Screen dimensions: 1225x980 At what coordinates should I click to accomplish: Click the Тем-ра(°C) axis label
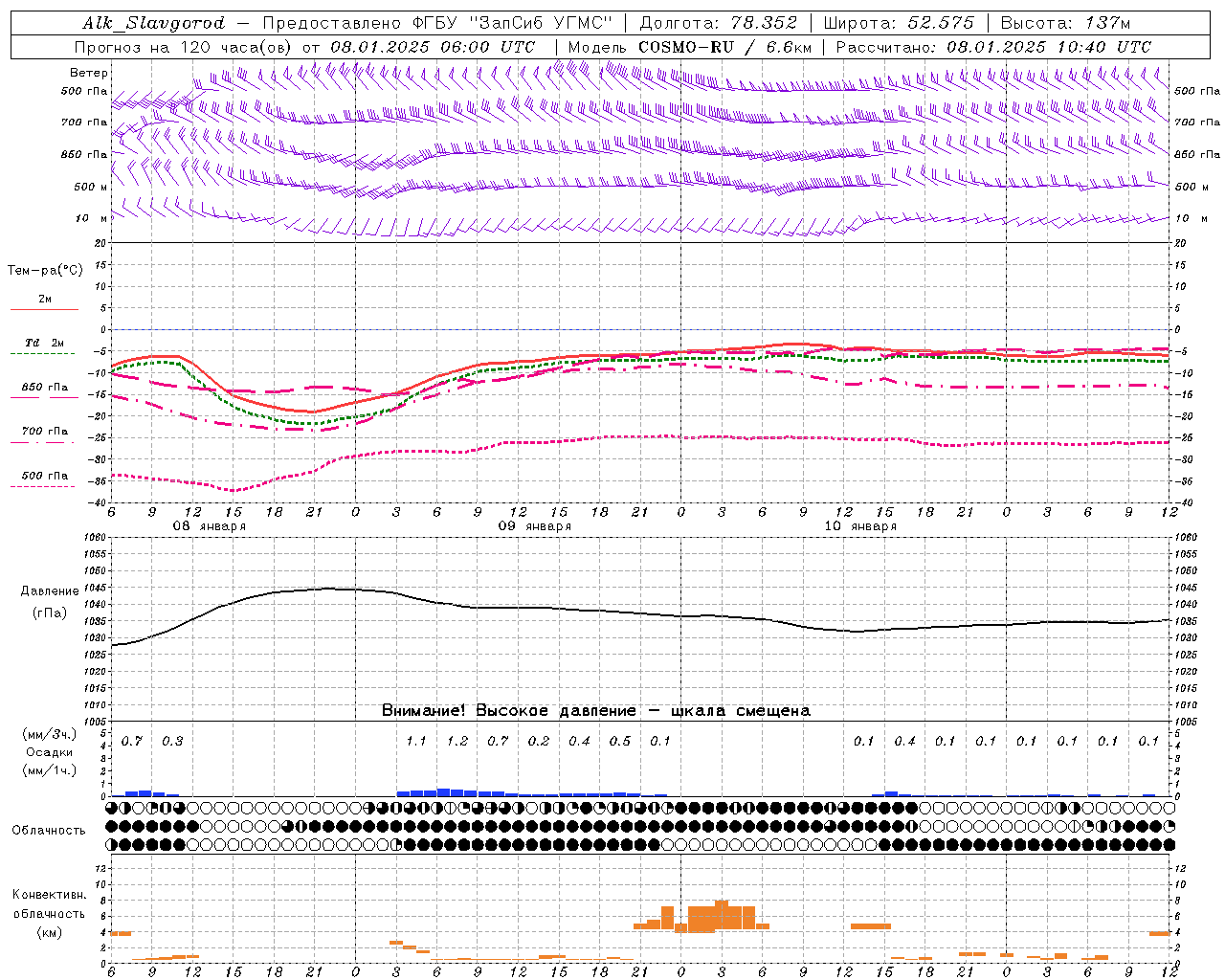tap(45, 271)
